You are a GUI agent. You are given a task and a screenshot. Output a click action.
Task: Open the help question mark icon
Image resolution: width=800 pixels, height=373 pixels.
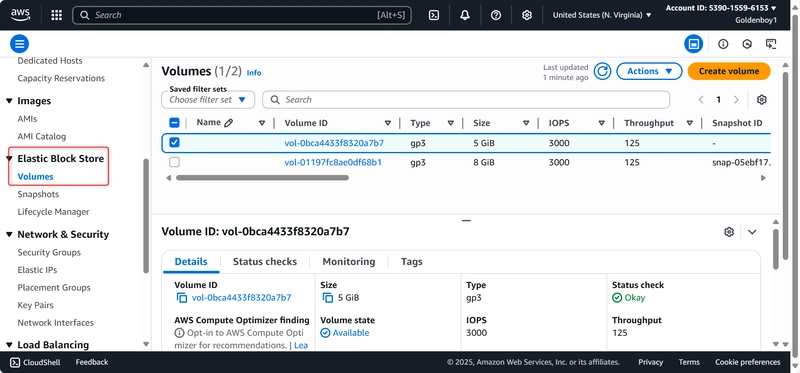(x=496, y=15)
